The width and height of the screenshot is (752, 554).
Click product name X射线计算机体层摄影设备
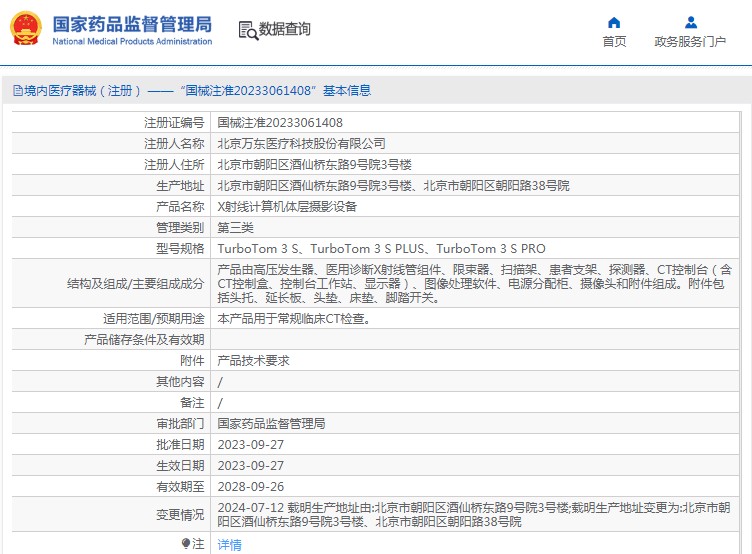(x=287, y=207)
